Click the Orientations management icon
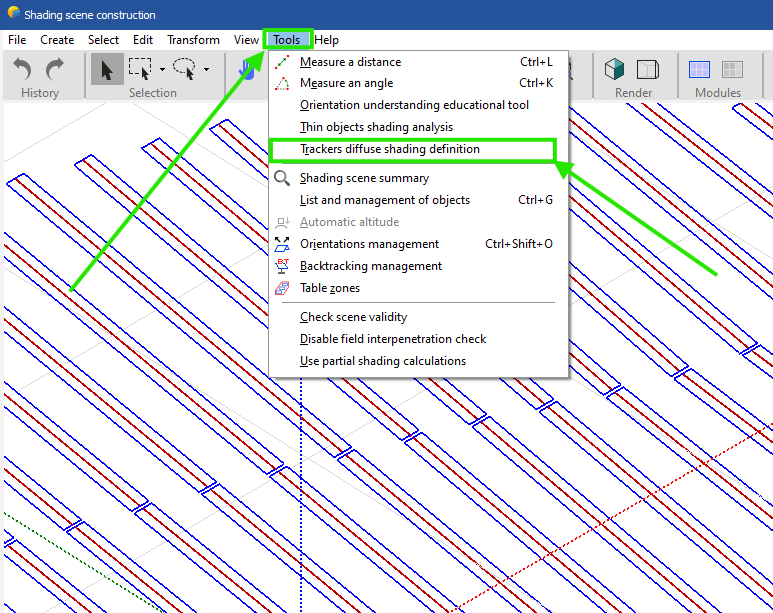This screenshot has height=613, width=773. click(282, 244)
